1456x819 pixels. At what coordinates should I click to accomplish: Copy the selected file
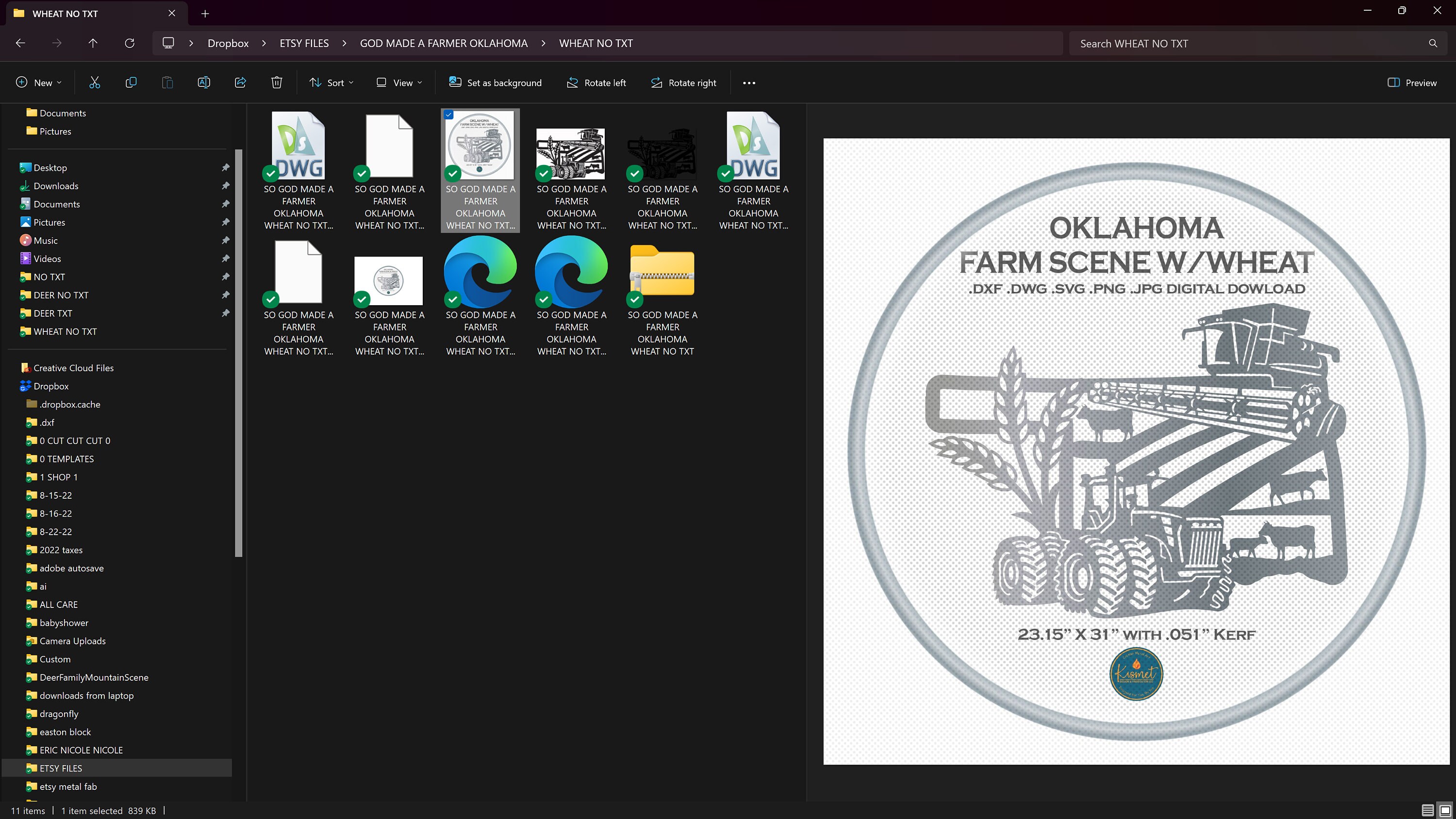pyautogui.click(x=130, y=82)
